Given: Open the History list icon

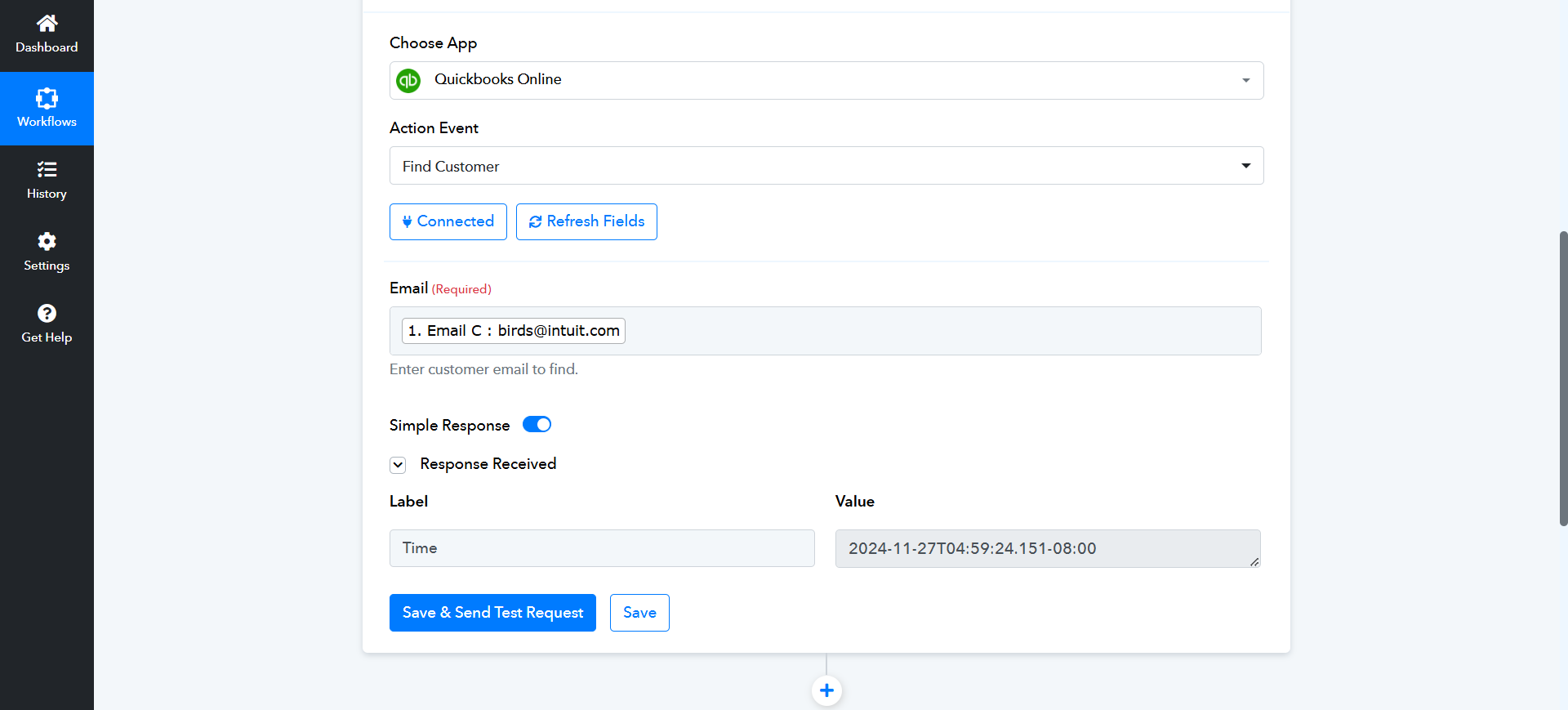Looking at the screenshot, I should pyautogui.click(x=47, y=169).
